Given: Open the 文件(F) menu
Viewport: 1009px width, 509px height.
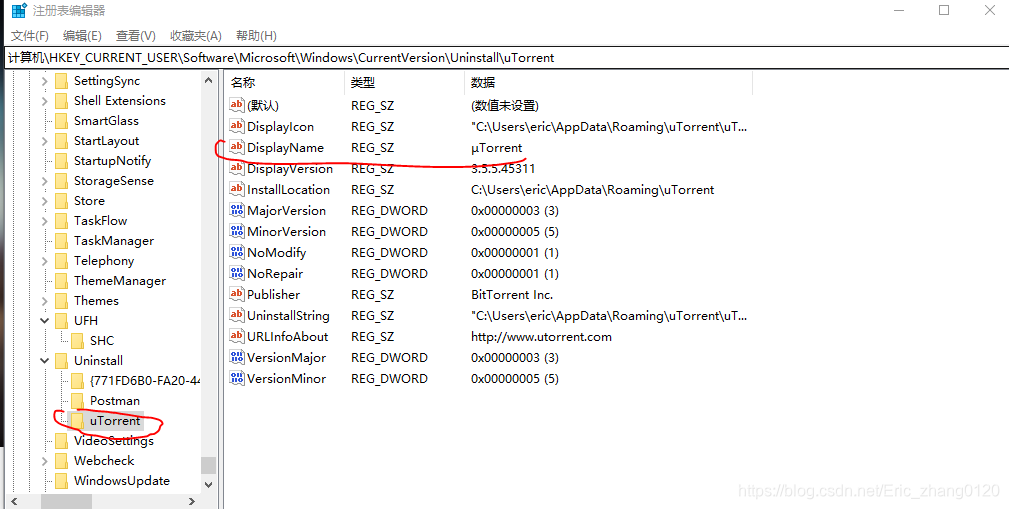Looking at the screenshot, I should pos(30,35).
